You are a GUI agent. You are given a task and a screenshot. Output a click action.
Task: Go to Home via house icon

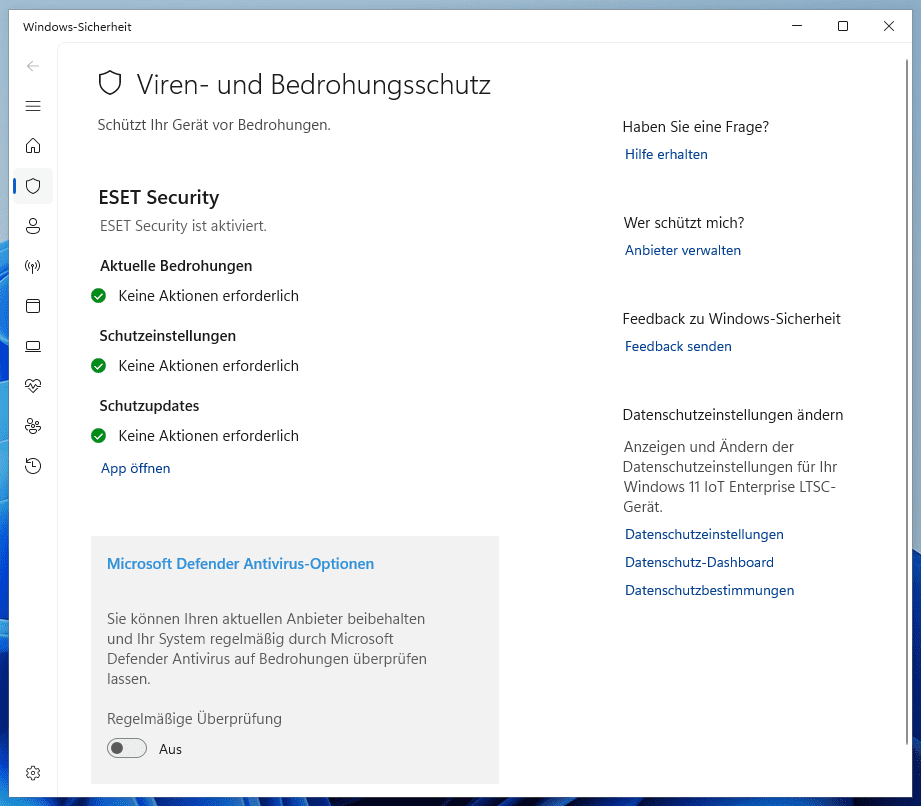pos(33,146)
